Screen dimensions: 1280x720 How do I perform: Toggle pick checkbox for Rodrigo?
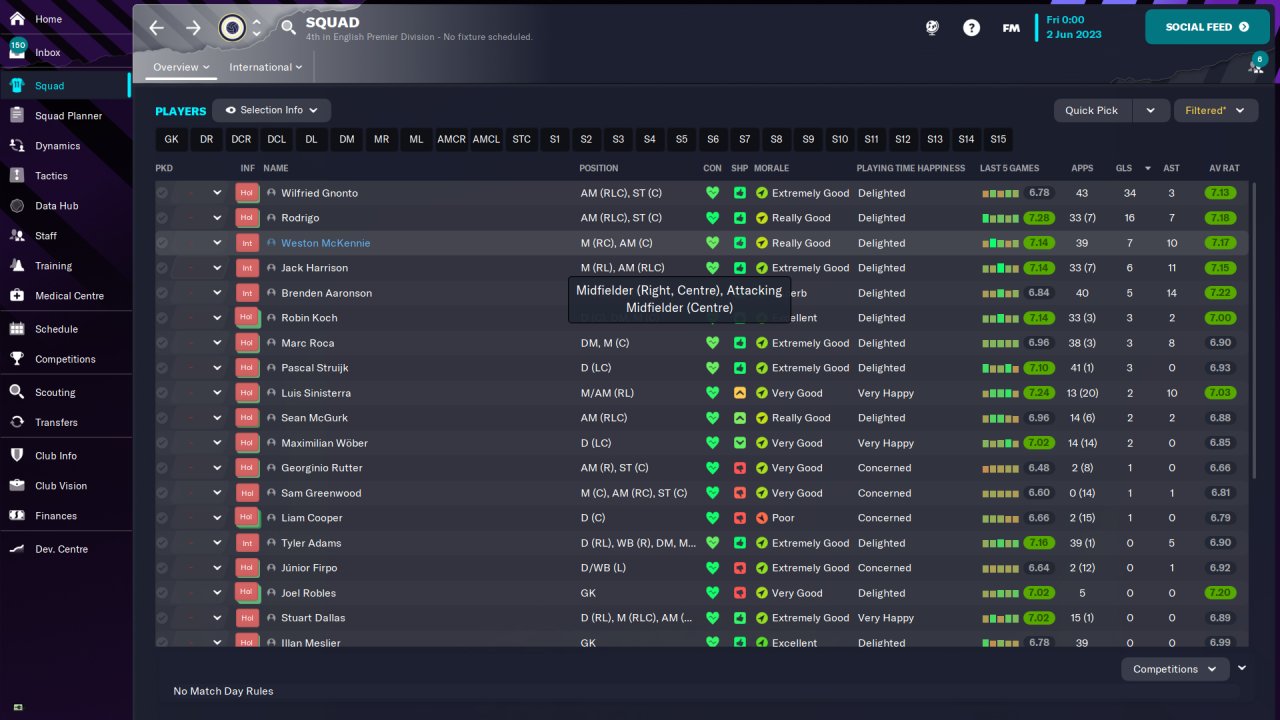[162, 217]
